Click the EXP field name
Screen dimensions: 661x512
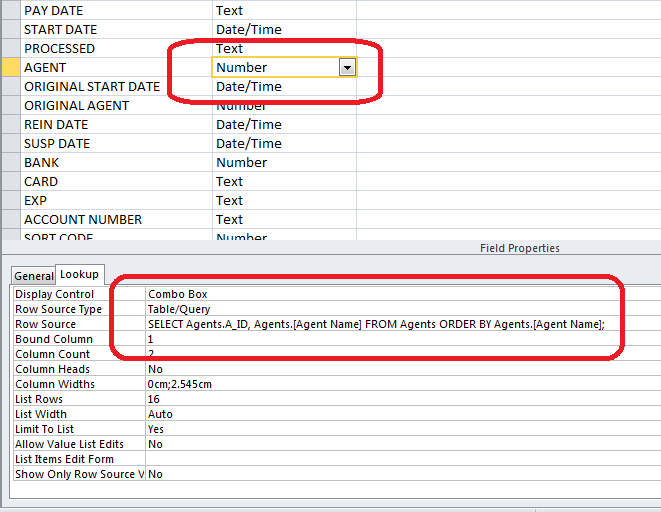pos(35,200)
